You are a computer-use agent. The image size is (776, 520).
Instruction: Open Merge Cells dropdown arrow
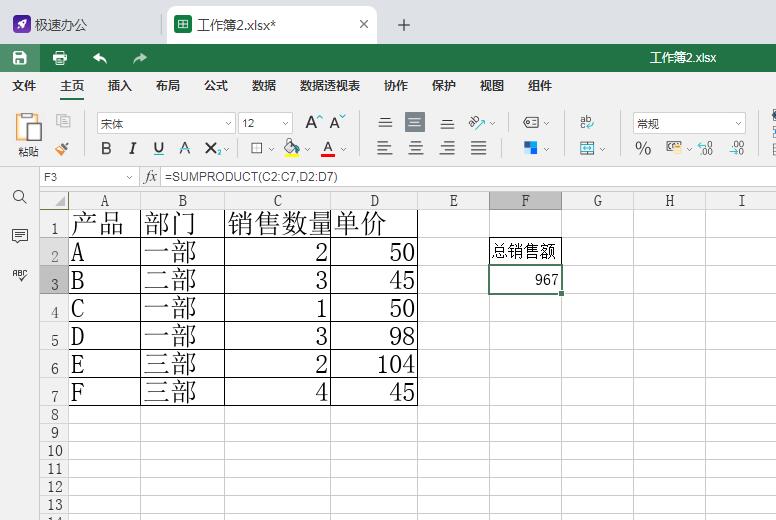coord(602,149)
